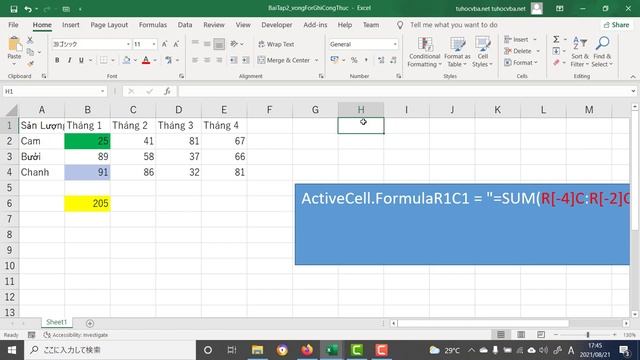Click the Decrease Font Size icon
Image resolution: width=640 pixels, height=360 pixels.
(176, 44)
